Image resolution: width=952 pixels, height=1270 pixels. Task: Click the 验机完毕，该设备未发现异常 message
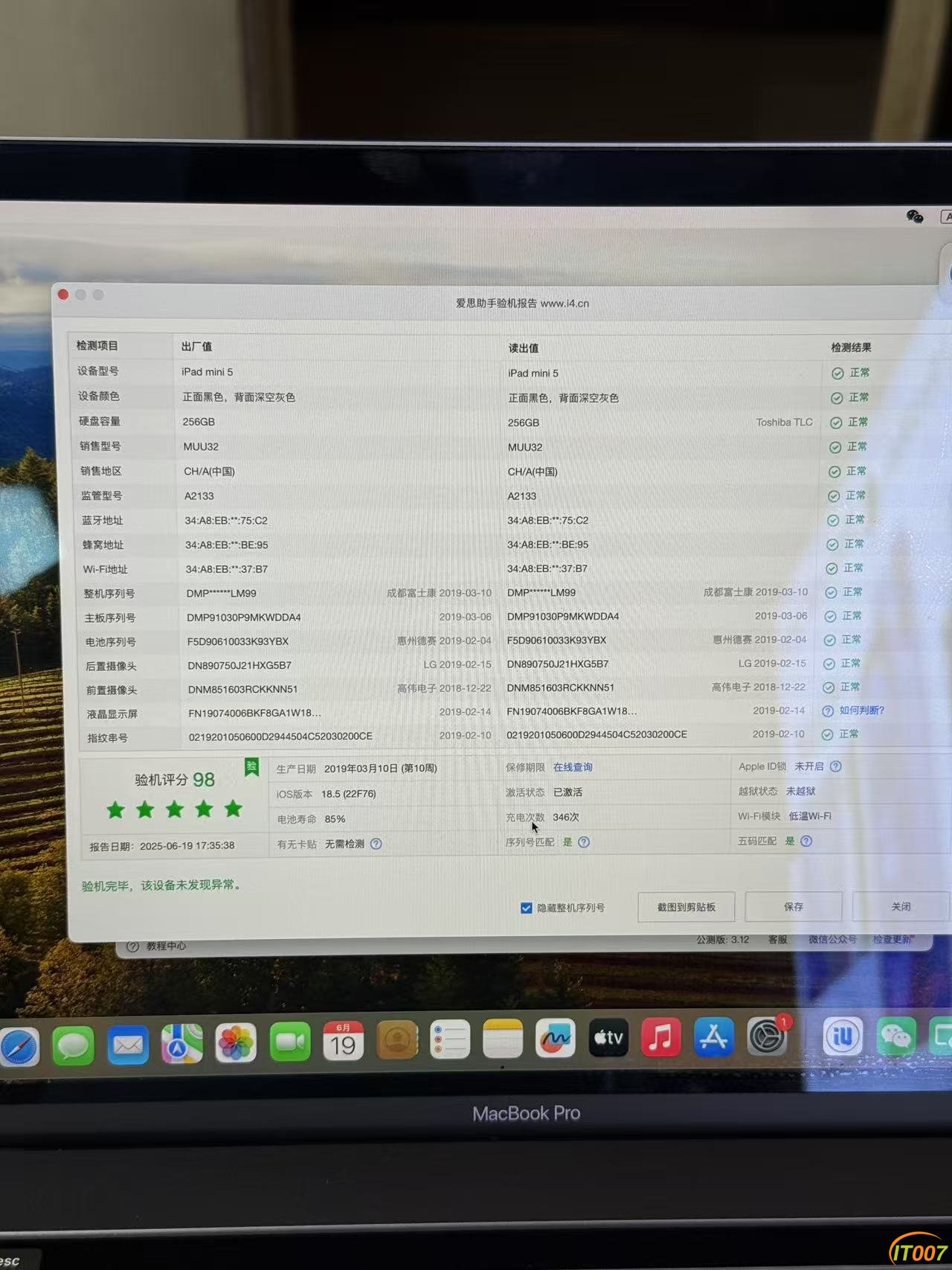(x=161, y=885)
